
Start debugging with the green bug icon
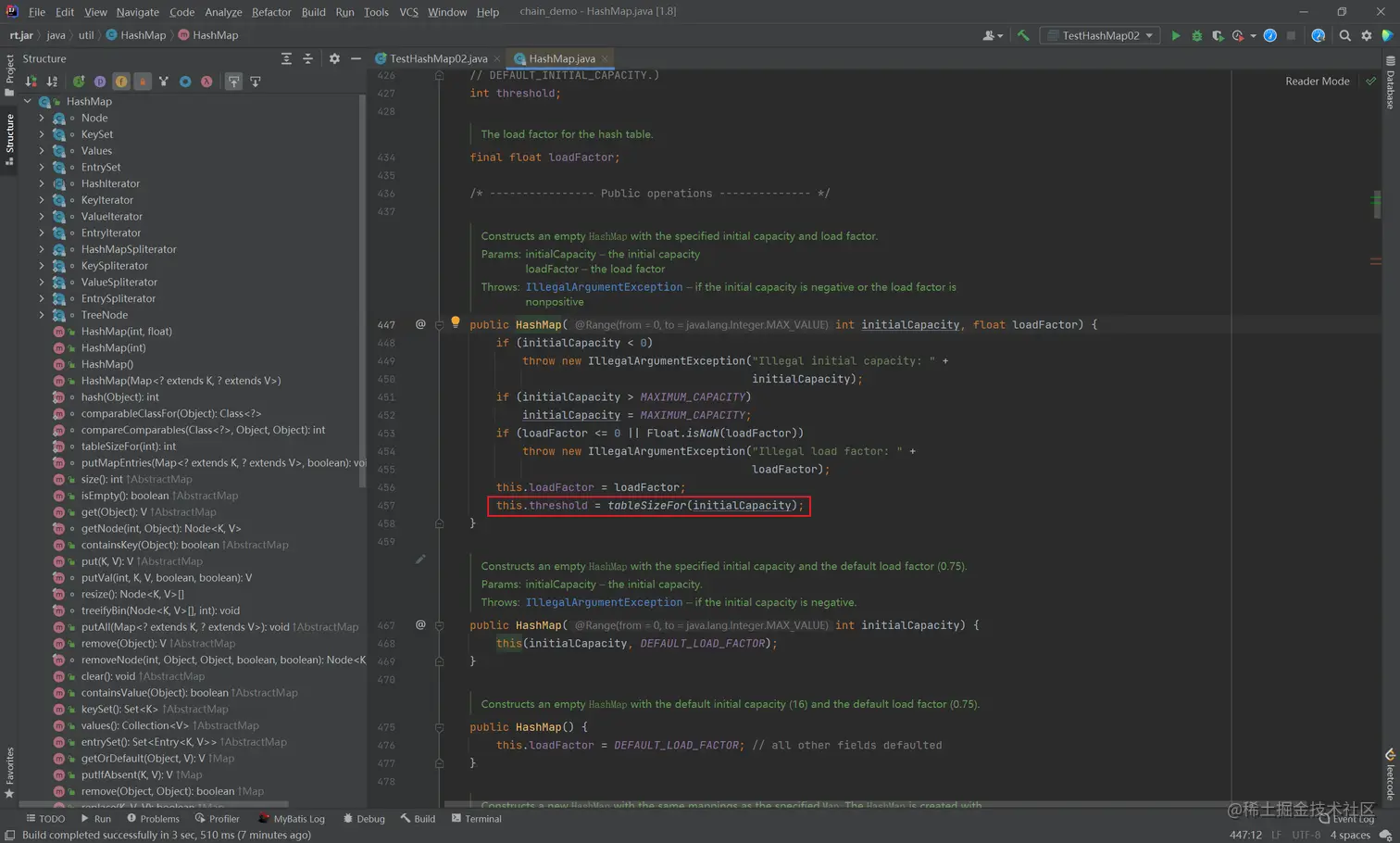(x=1196, y=35)
